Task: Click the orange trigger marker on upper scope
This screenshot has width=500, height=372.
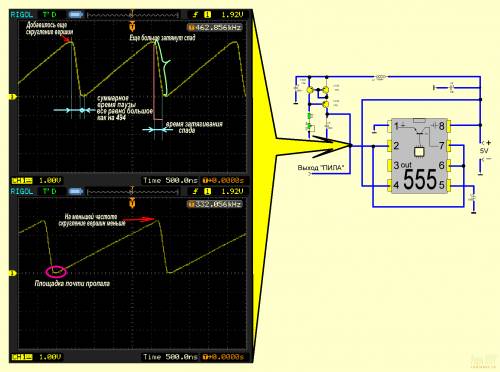Action: point(132,26)
